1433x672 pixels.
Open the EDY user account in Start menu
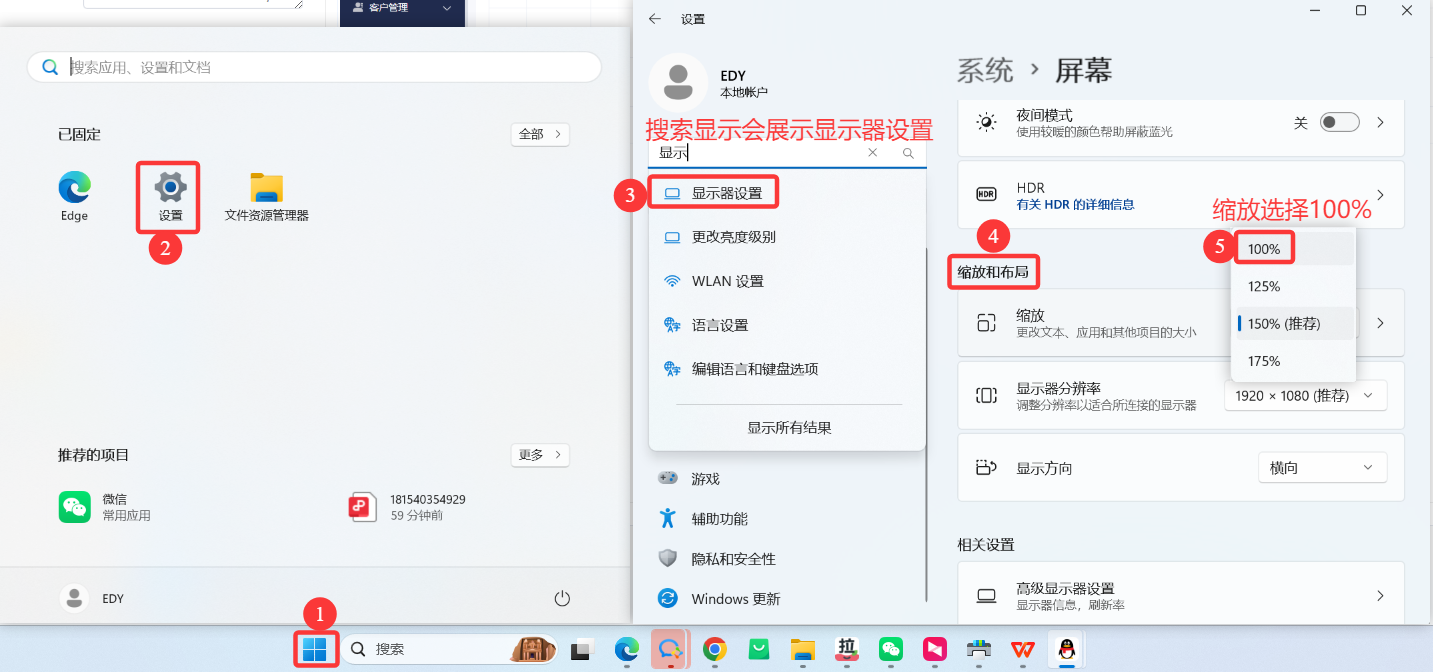click(x=94, y=598)
